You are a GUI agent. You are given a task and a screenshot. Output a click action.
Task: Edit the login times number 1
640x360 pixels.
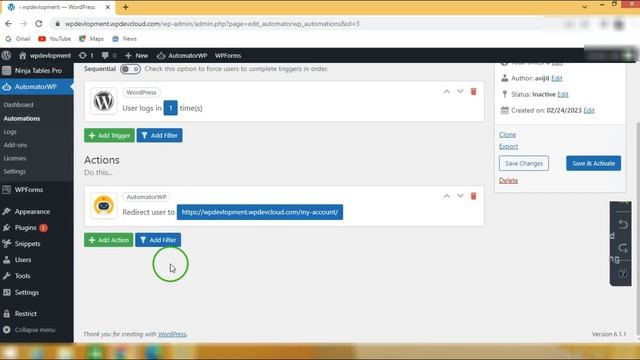coord(171,108)
